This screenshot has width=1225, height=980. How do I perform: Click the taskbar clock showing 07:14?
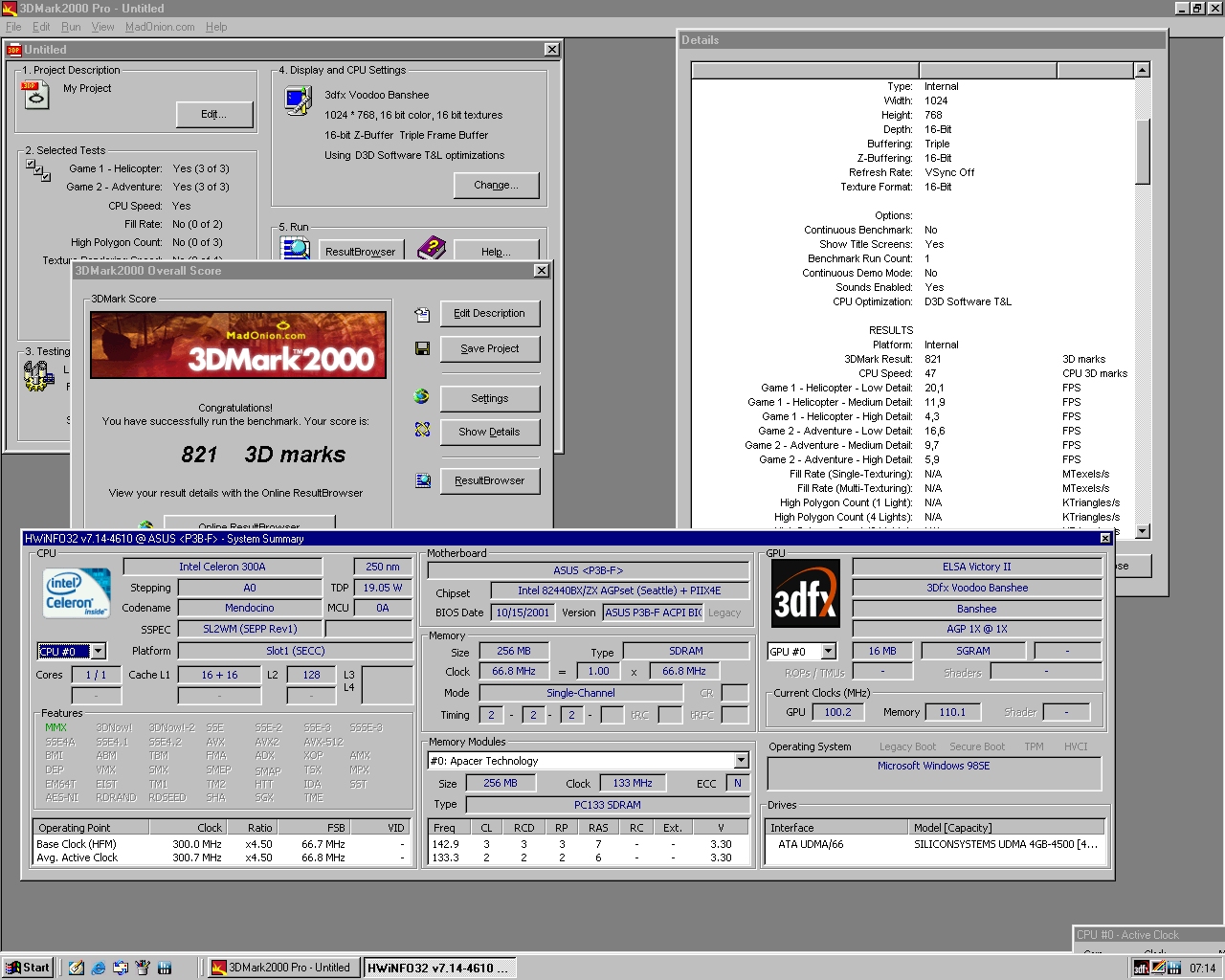click(1202, 968)
